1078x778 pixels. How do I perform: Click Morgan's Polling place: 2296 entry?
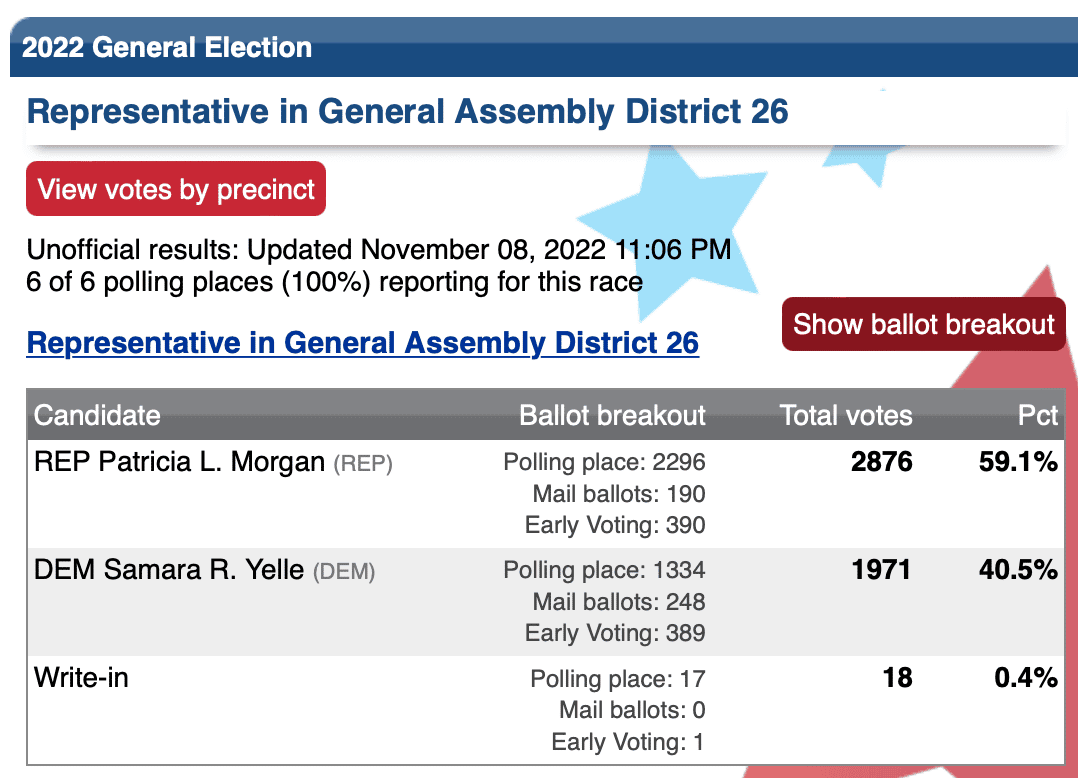[604, 462]
